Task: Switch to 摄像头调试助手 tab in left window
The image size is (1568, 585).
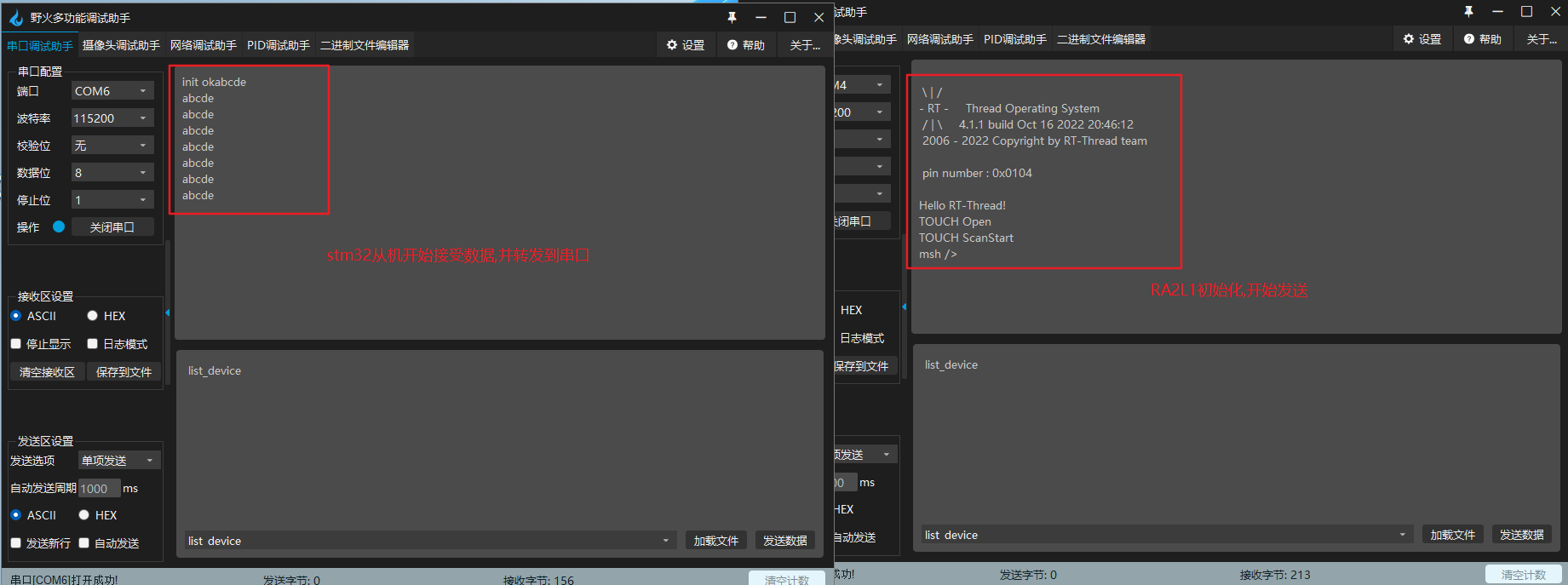Action: click(x=121, y=45)
